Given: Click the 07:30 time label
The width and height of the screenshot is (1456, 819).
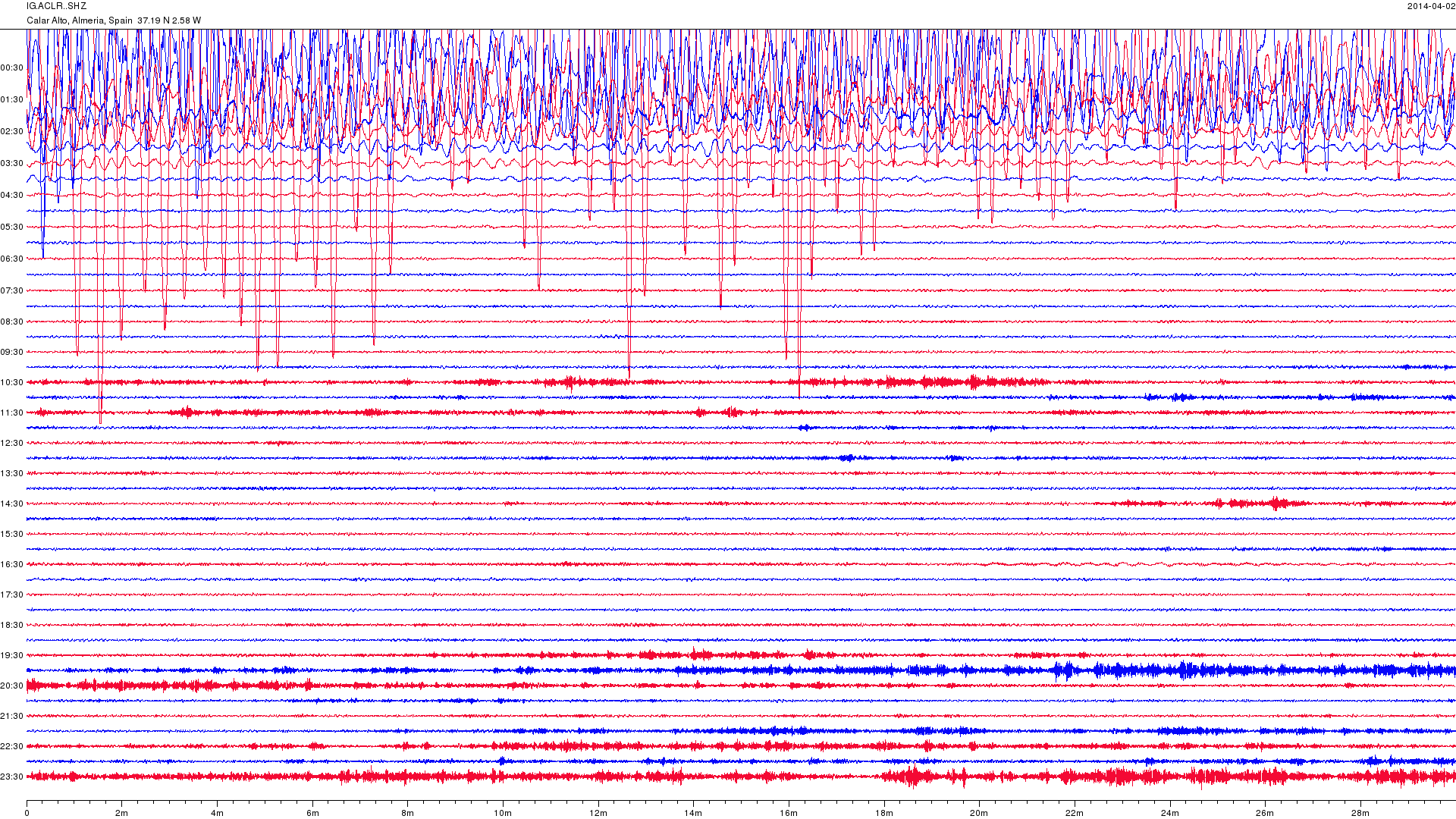Looking at the screenshot, I should (12, 291).
